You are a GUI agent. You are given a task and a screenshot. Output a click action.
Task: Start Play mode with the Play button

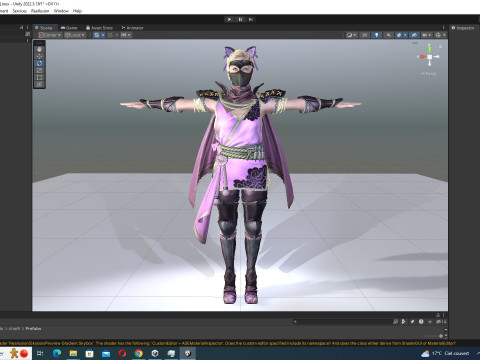tap(229, 19)
